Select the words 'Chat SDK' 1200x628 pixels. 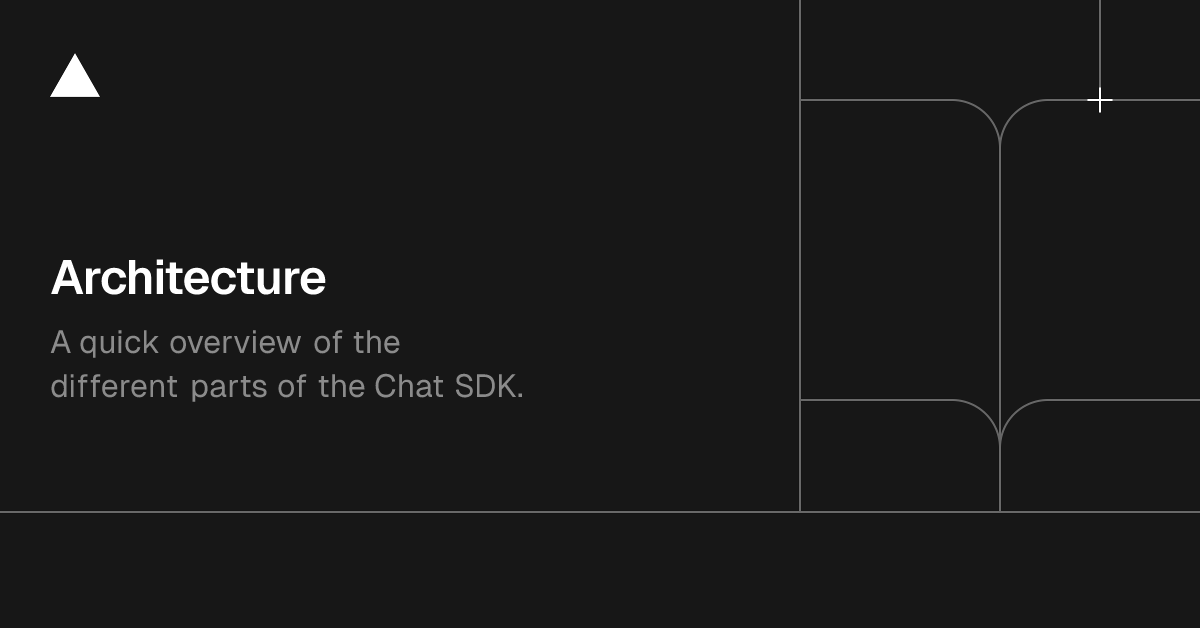(447, 387)
